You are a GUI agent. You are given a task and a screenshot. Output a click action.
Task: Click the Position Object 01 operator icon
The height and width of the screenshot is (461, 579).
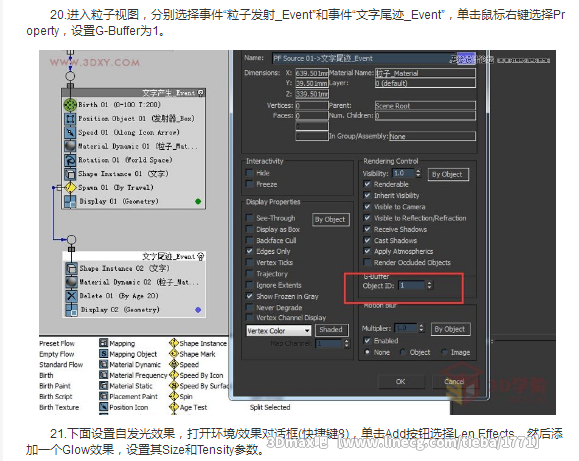(x=70, y=119)
